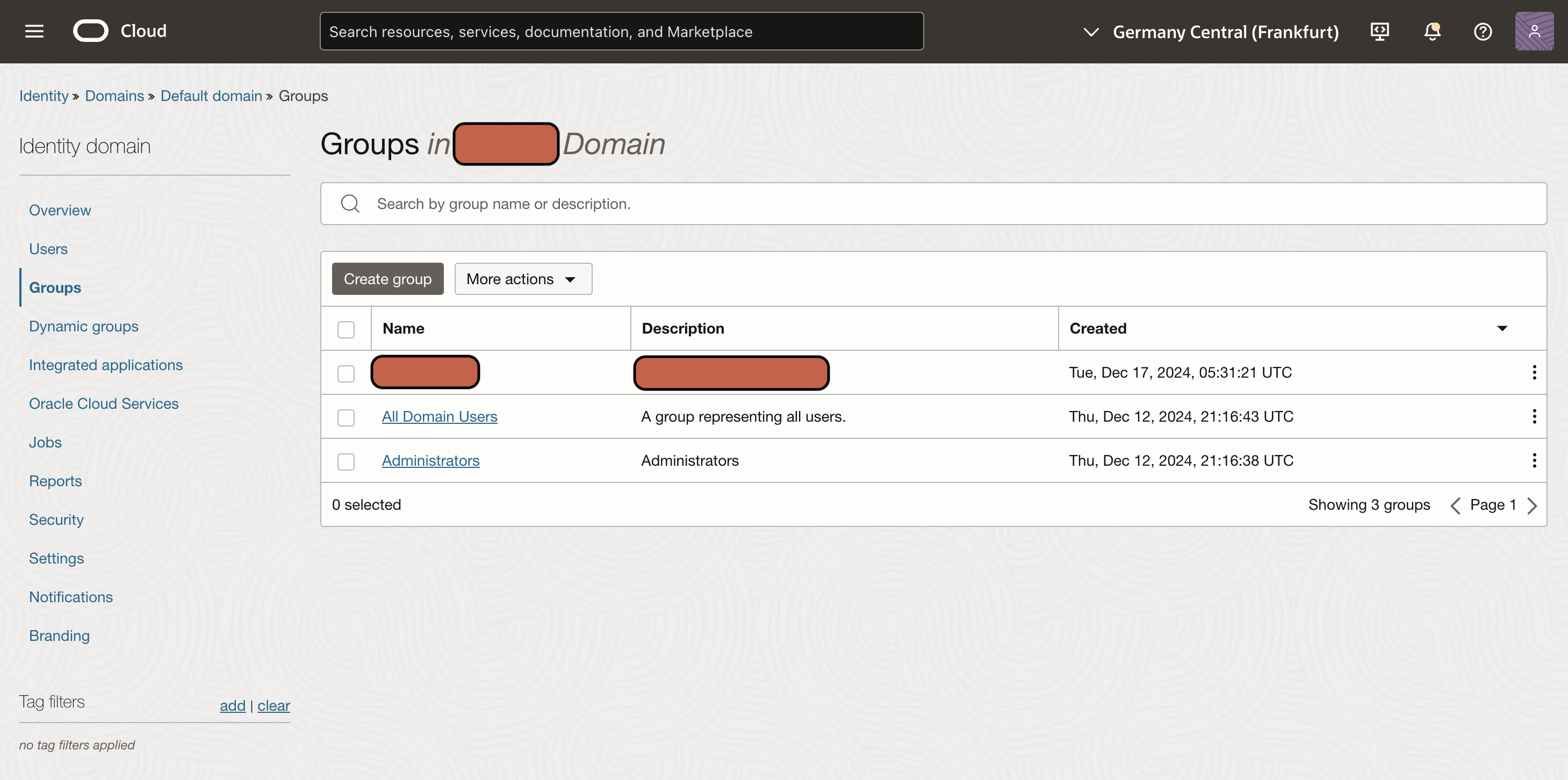
Task: Open the All Domain Users group link
Action: 440,416
